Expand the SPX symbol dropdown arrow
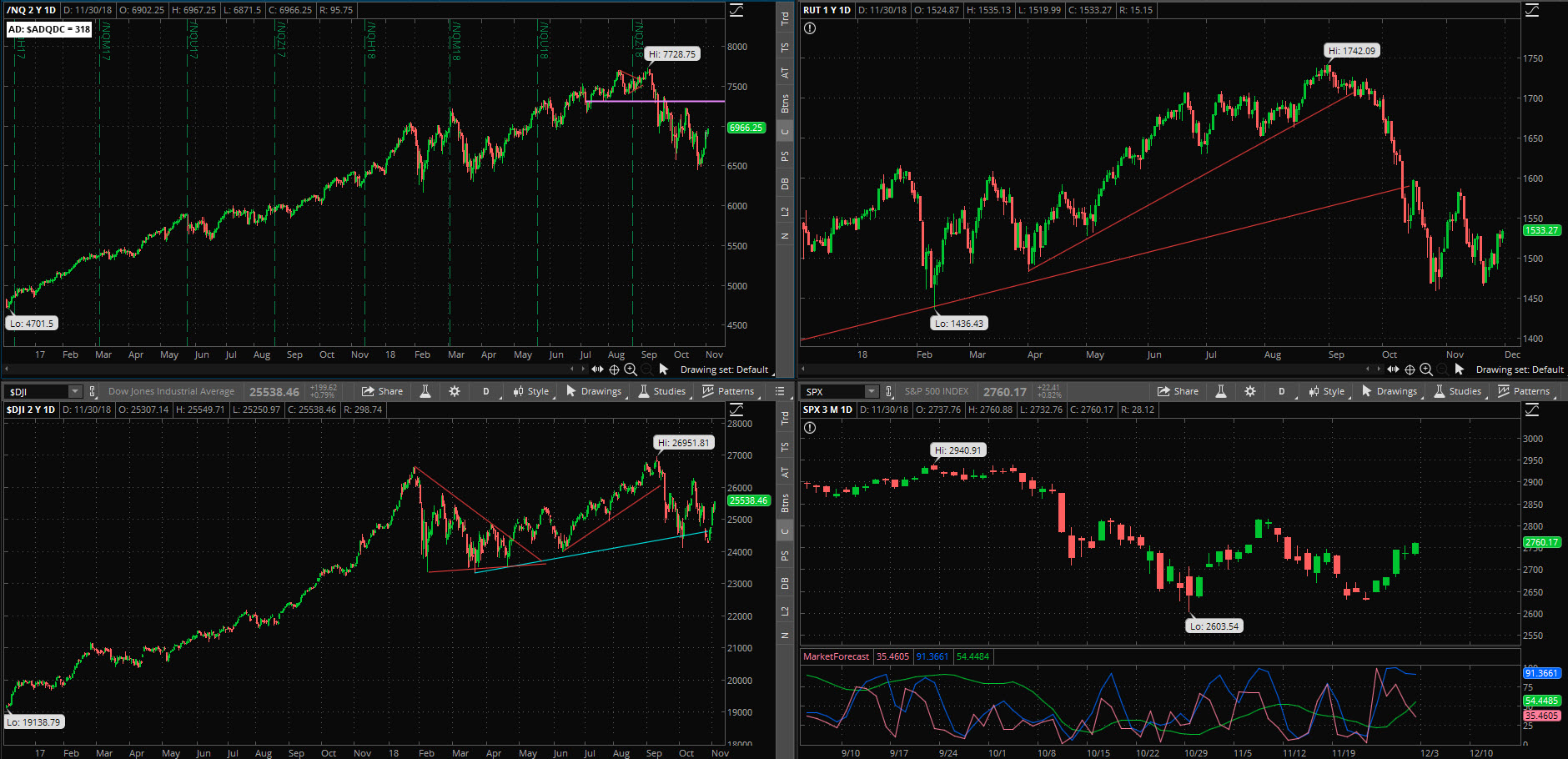Image resolution: width=1568 pixels, height=759 pixels. point(872,391)
